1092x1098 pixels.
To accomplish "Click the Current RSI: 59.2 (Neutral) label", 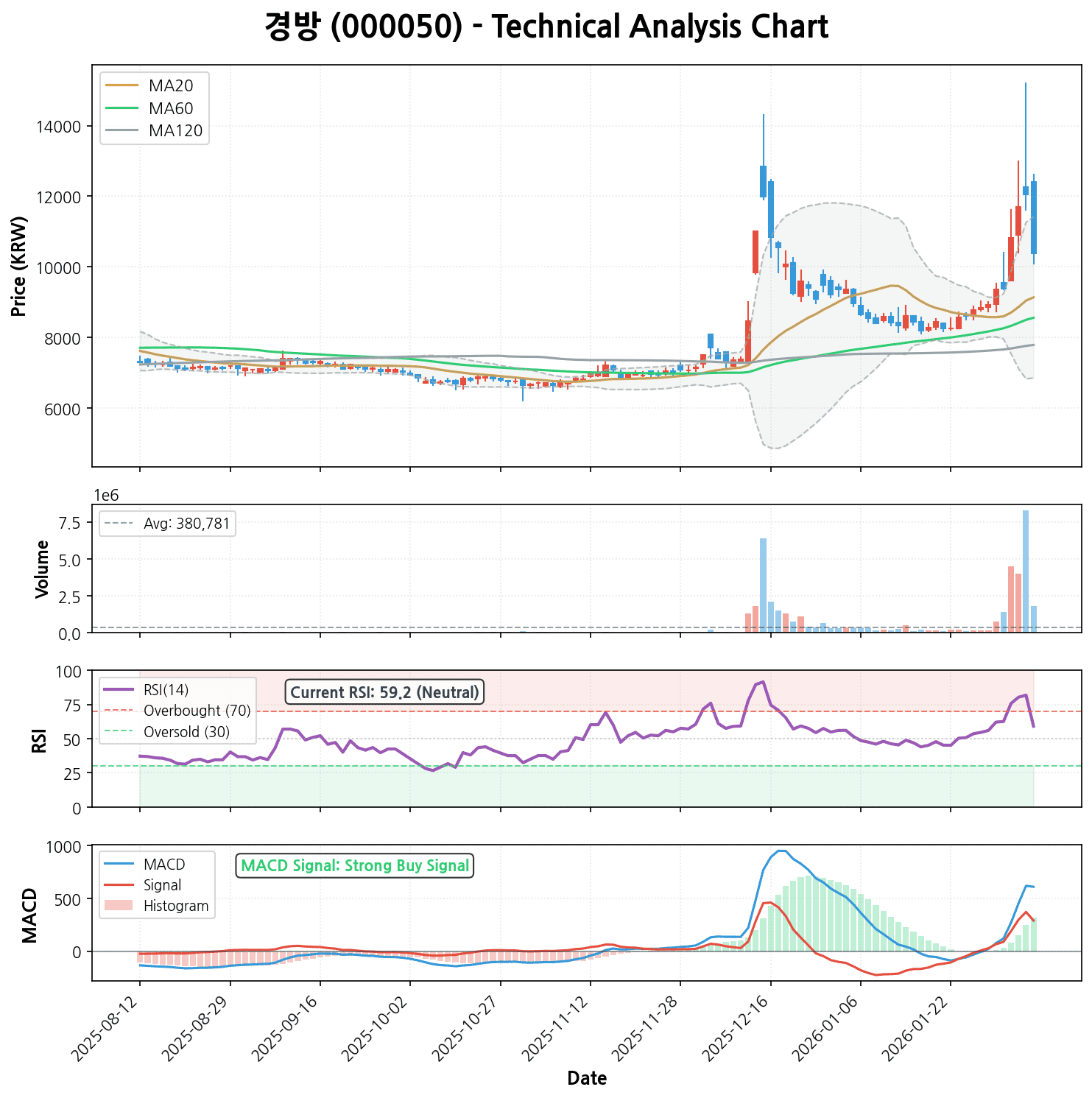I will click(x=384, y=693).
